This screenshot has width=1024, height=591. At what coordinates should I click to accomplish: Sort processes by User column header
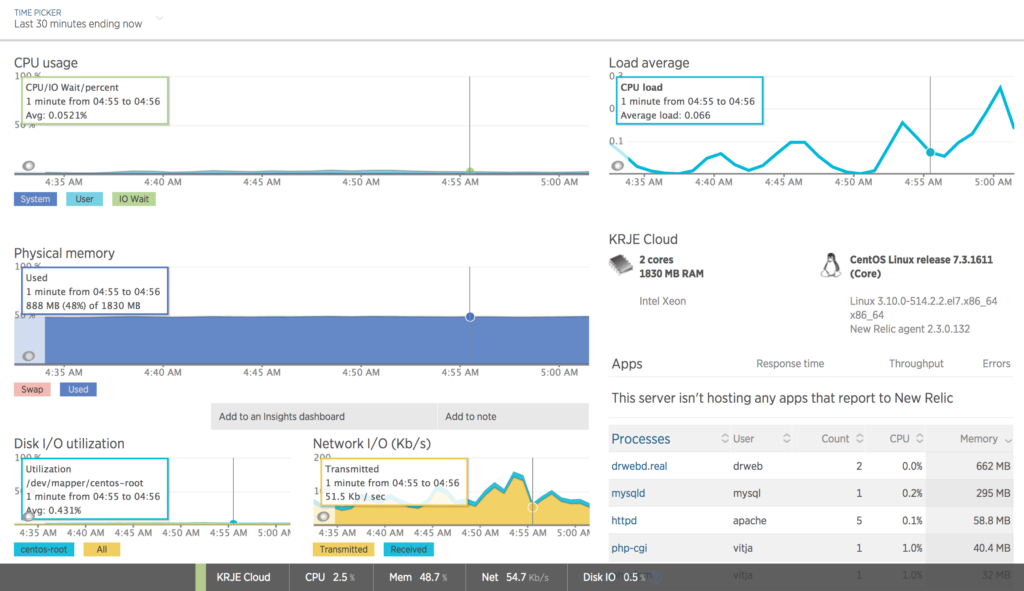point(743,439)
